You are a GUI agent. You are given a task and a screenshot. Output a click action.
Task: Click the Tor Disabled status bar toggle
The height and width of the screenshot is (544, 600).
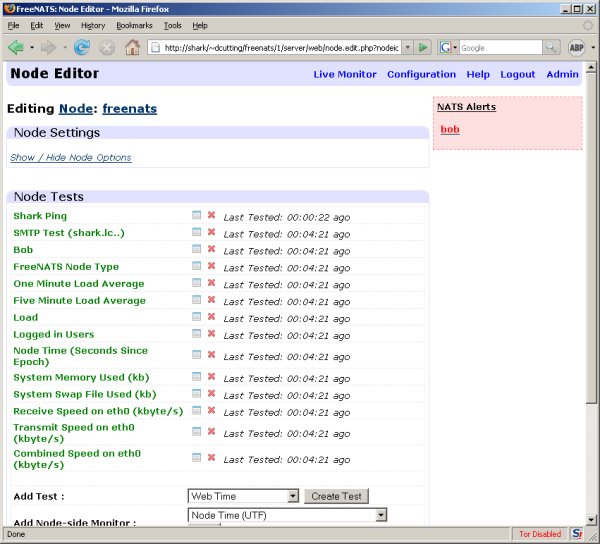(x=540, y=534)
